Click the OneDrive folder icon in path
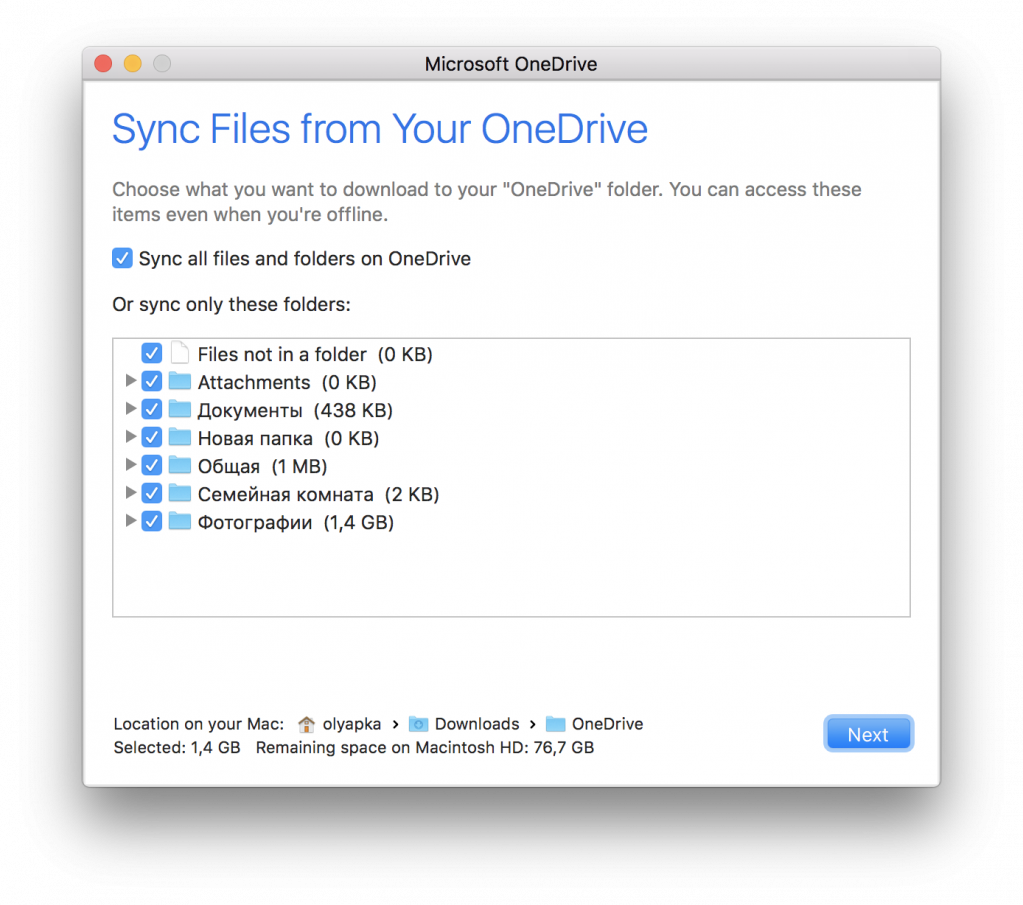The width and height of the screenshot is (1023, 905). tap(556, 724)
